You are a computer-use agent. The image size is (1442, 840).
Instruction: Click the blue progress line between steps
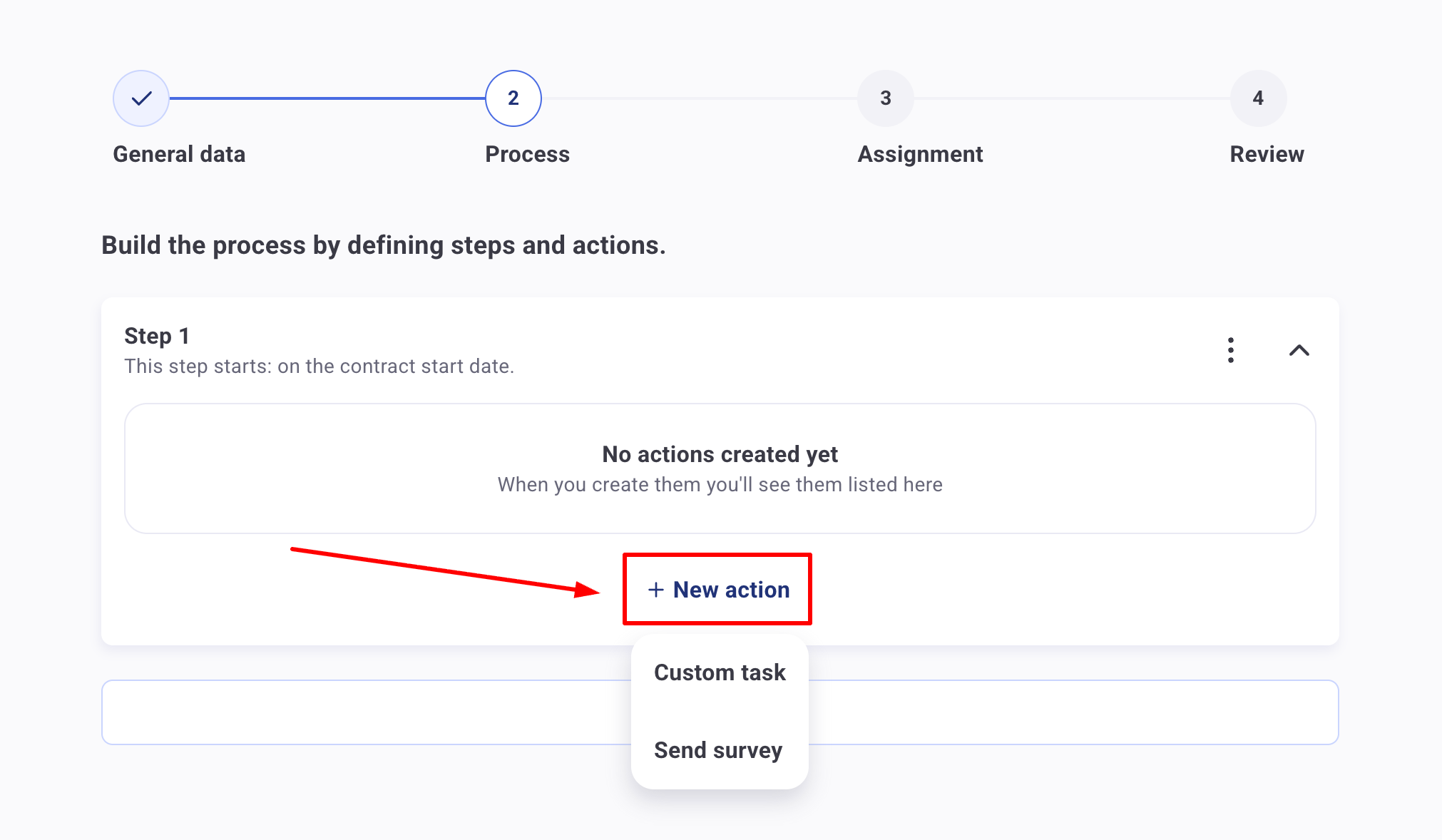328,98
